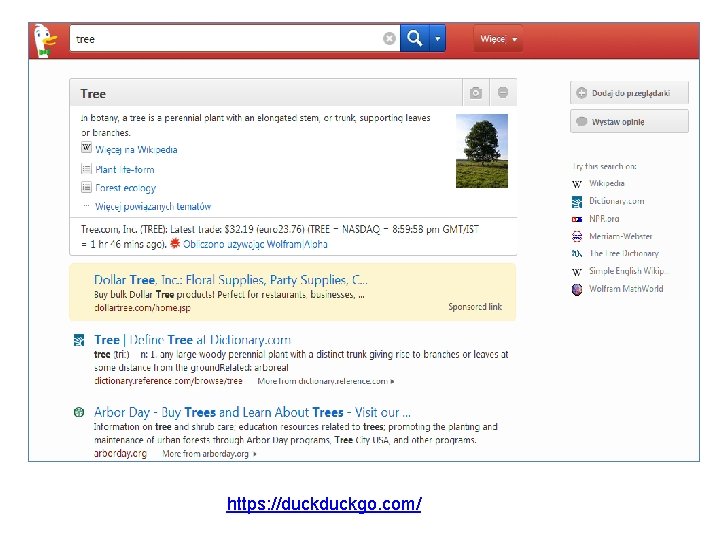The width and height of the screenshot is (720, 540).
Task: Try this search on Dictionary.com in sidebar
Action: point(617,201)
